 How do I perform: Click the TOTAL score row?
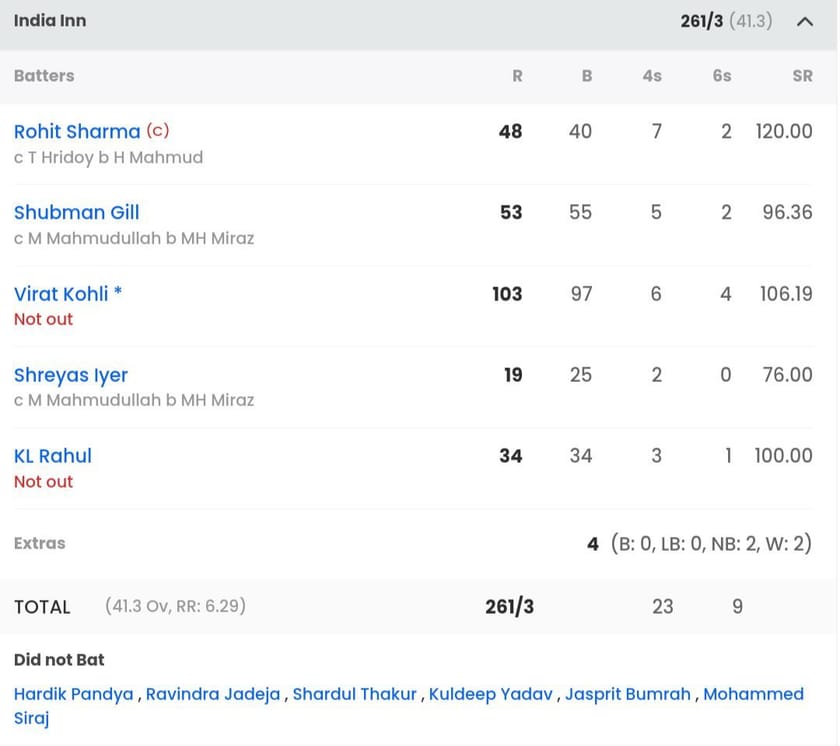click(x=42, y=607)
